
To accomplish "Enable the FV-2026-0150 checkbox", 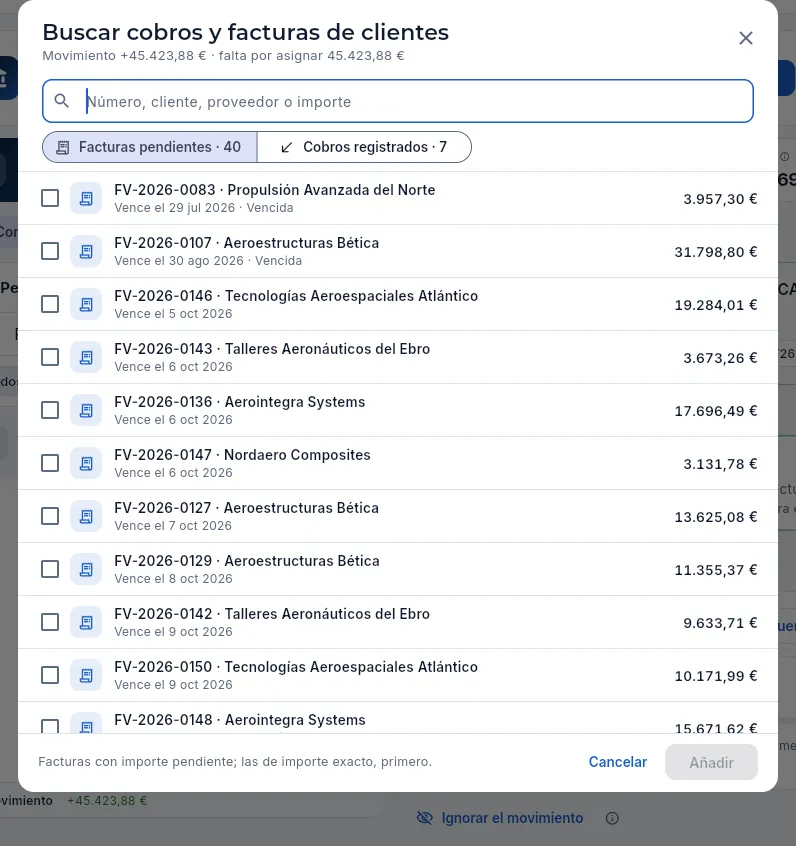I will (50, 675).
